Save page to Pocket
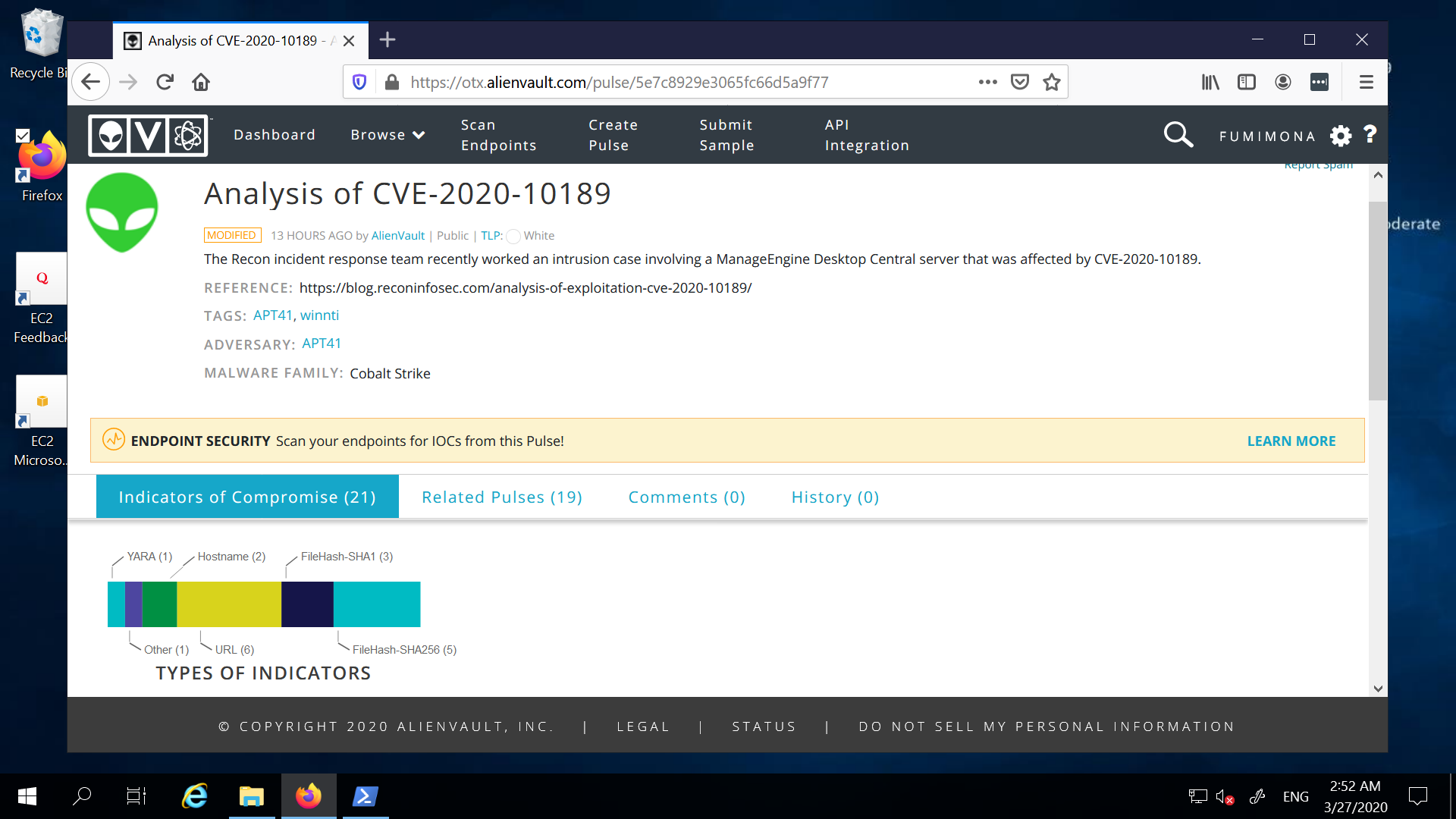The height and width of the screenshot is (819, 1456). coord(1020,82)
